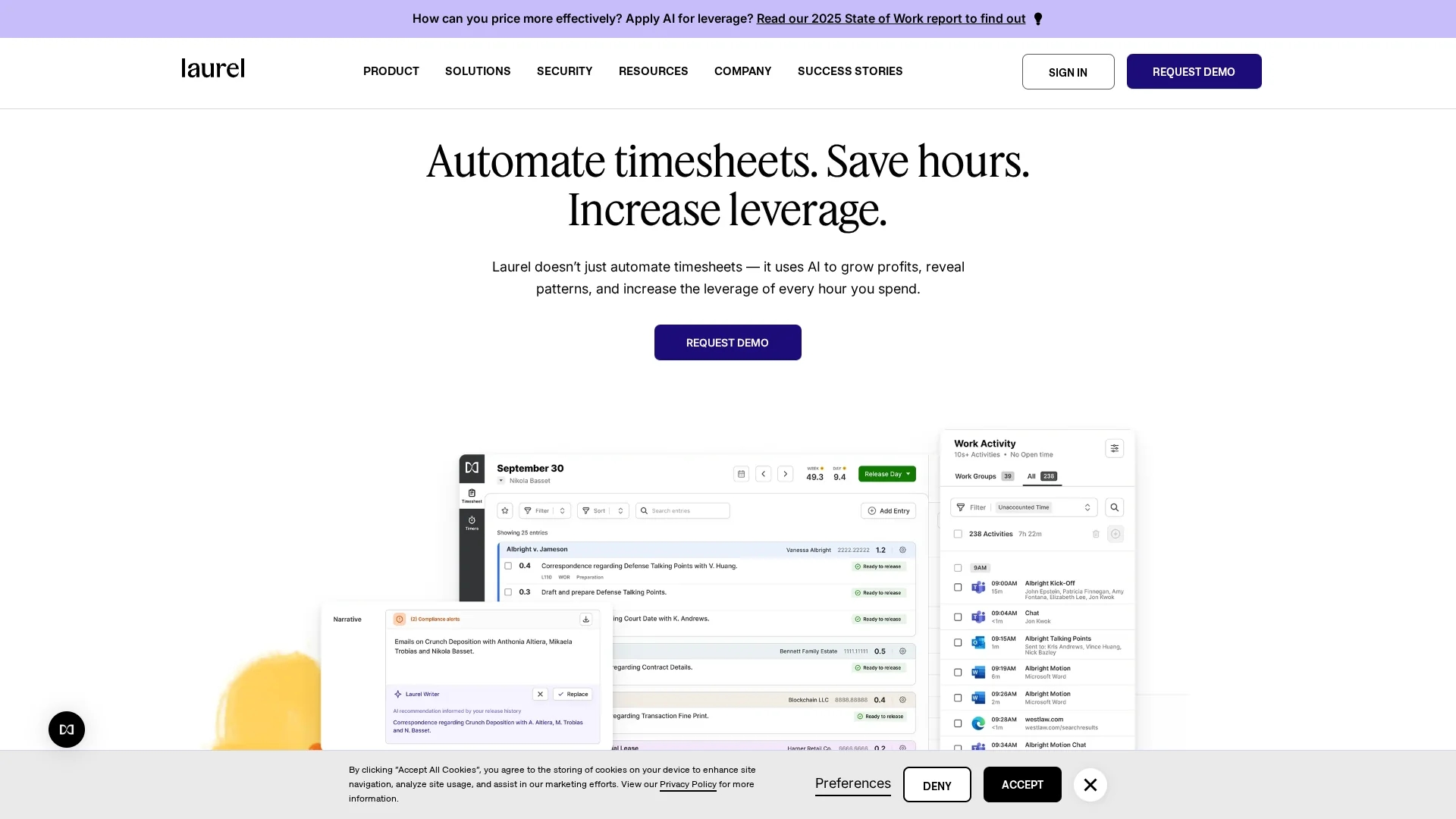Viewport: 1456px width, 819px height.
Task: Check the 9AM group checkbox
Action: tap(958, 568)
